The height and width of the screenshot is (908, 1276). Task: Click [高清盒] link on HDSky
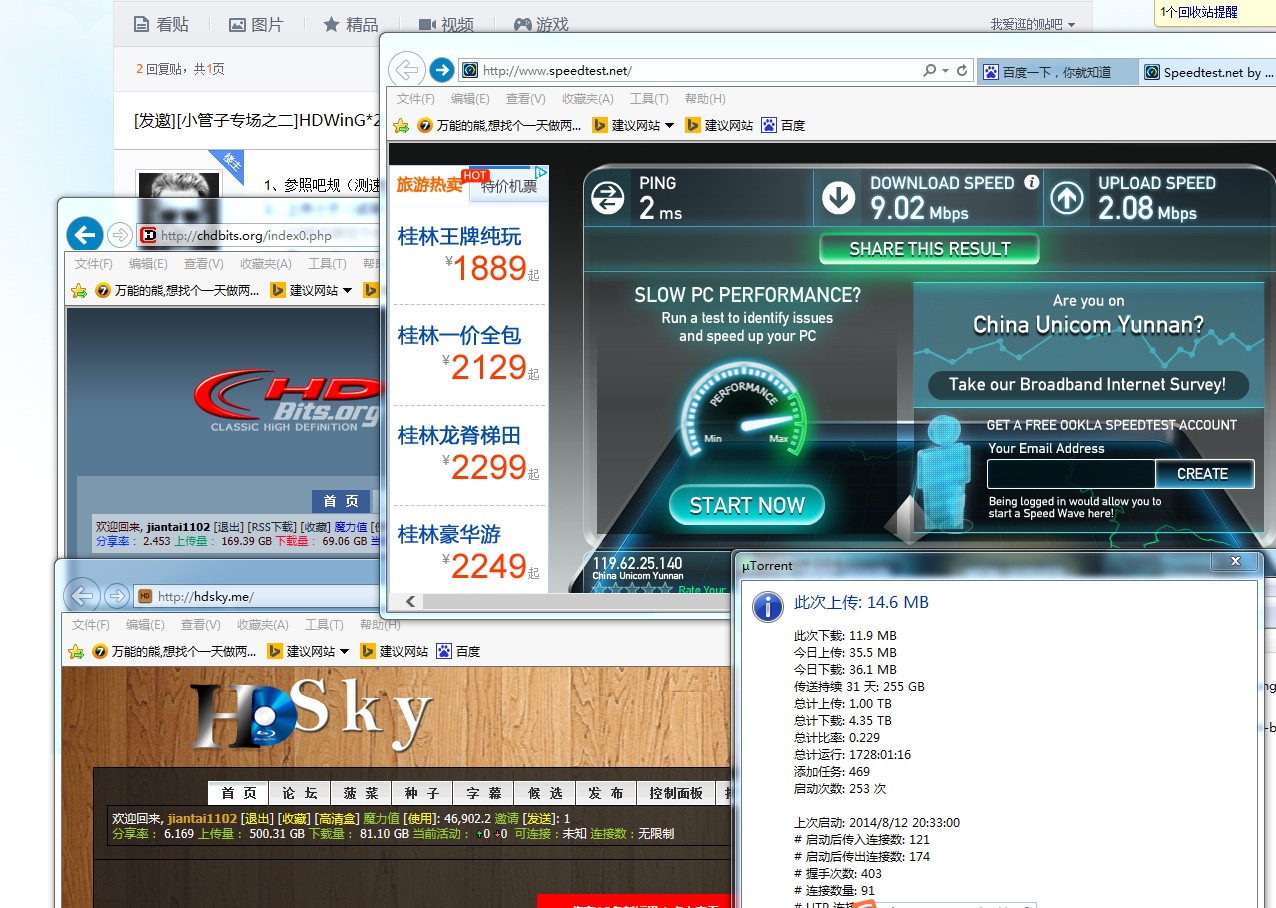[x=336, y=818]
